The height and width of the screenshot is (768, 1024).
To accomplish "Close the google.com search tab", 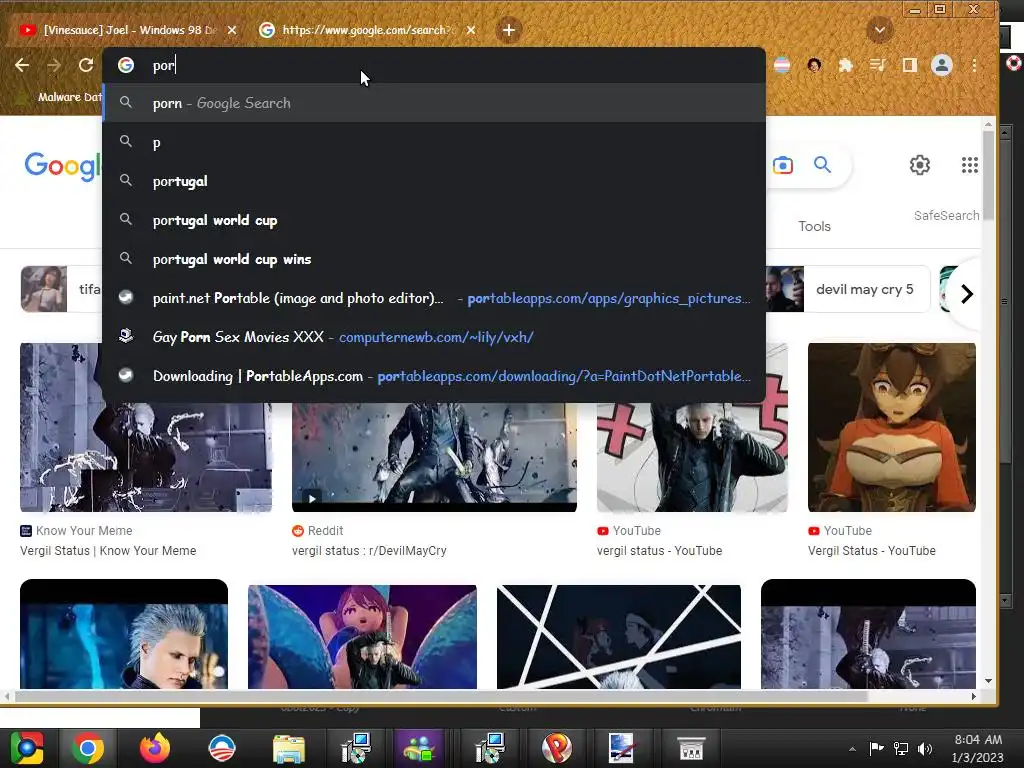I will pos(471,30).
